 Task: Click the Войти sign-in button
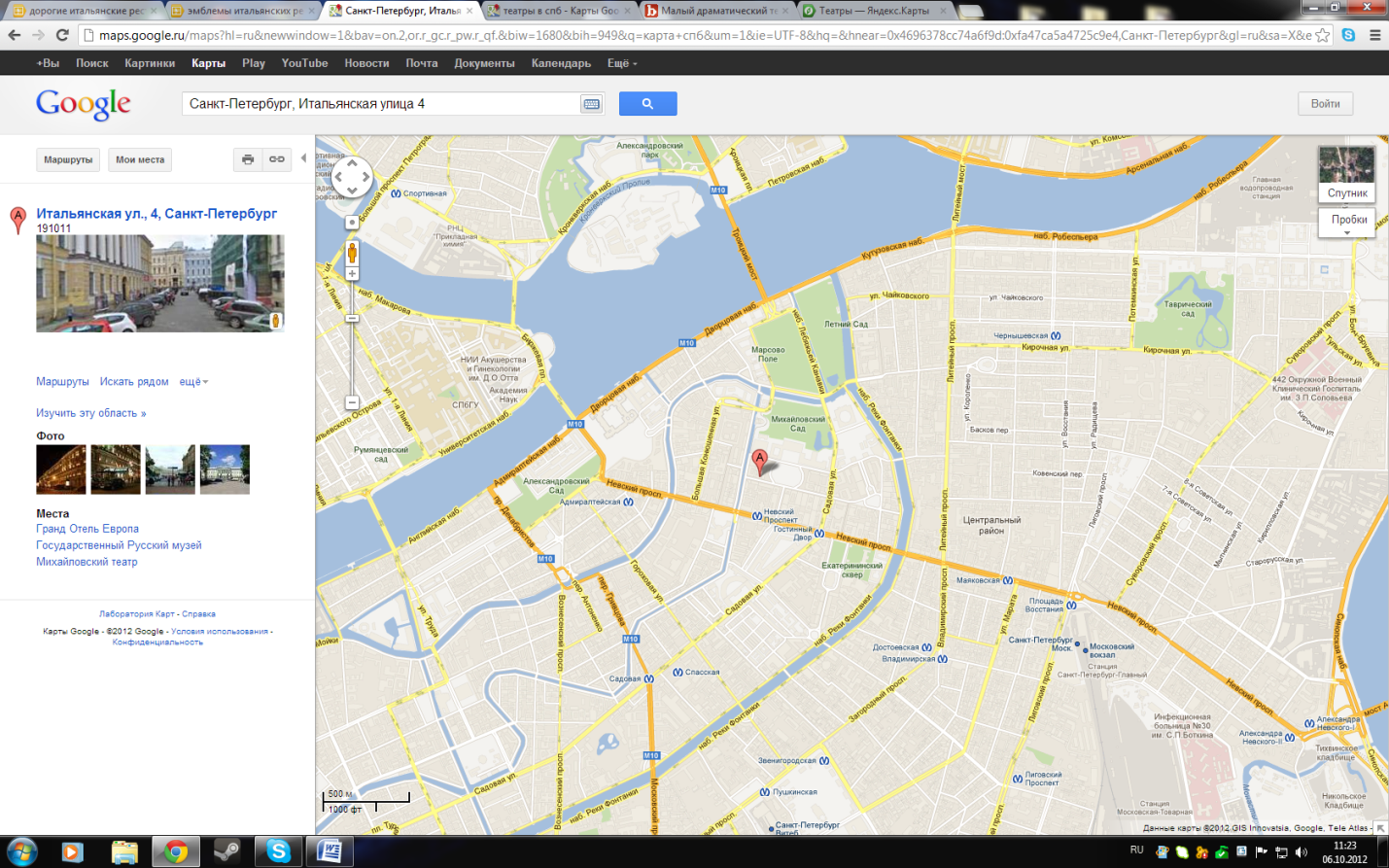coord(1325,104)
